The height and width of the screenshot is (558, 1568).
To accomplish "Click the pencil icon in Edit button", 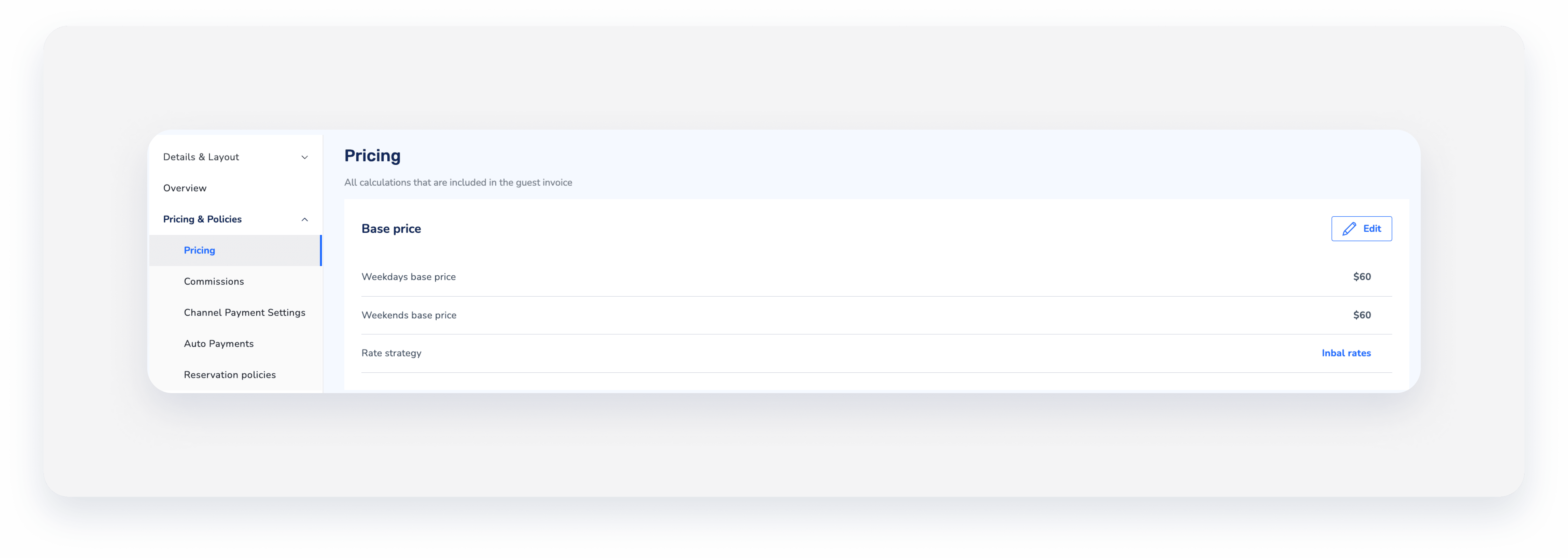I will [x=1349, y=229].
